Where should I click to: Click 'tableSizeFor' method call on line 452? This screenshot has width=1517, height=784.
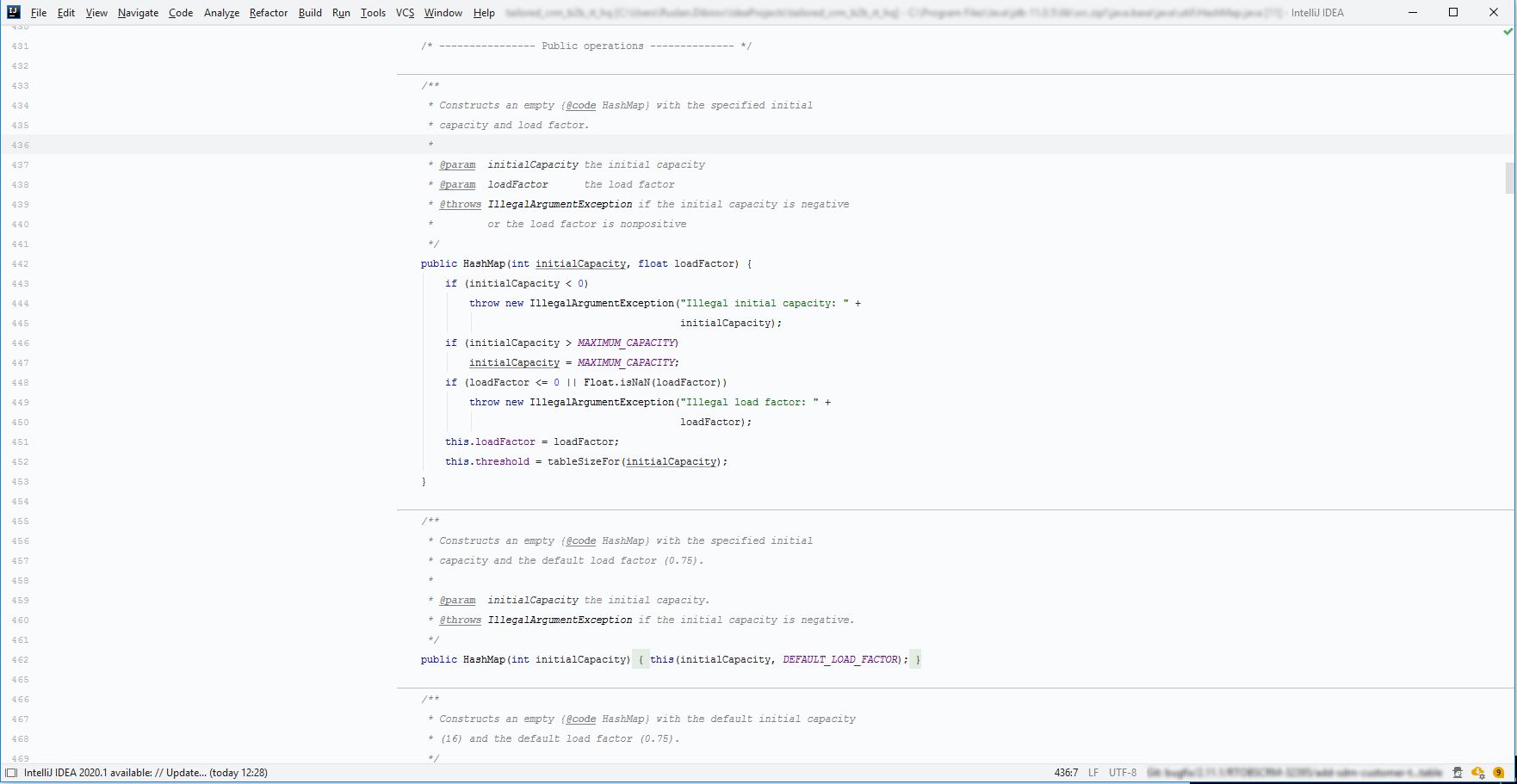tap(583, 461)
